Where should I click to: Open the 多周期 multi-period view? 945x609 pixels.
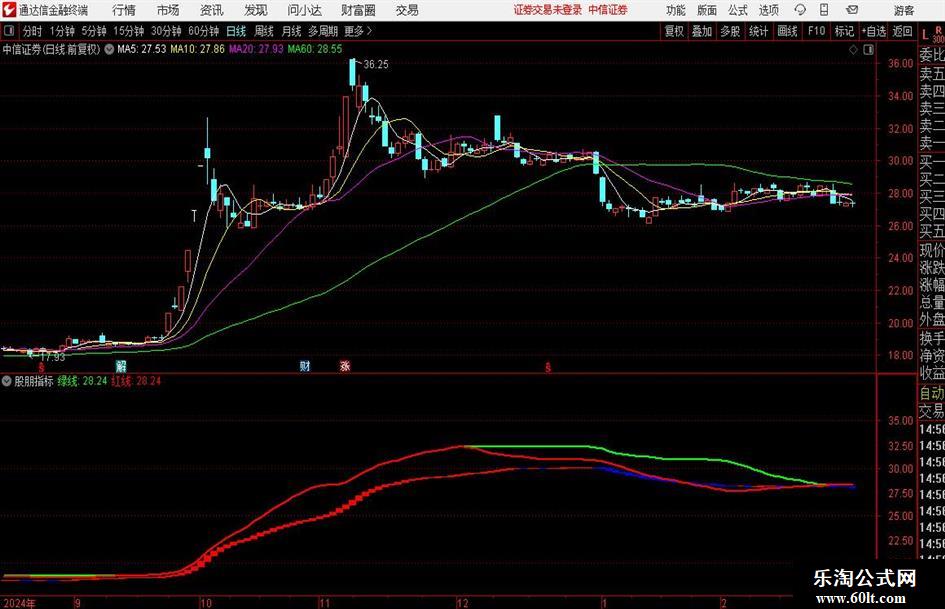click(x=323, y=31)
